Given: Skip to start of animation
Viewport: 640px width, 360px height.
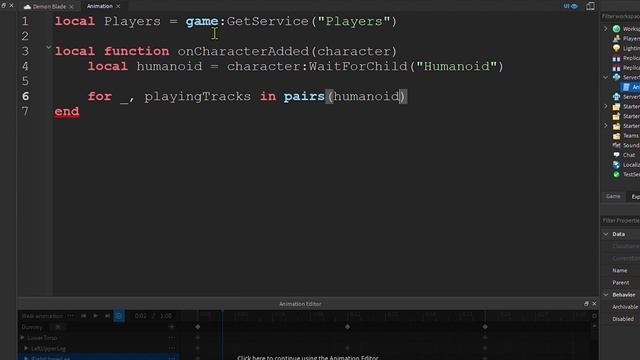Looking at the screenshot, I should (83, 316).
